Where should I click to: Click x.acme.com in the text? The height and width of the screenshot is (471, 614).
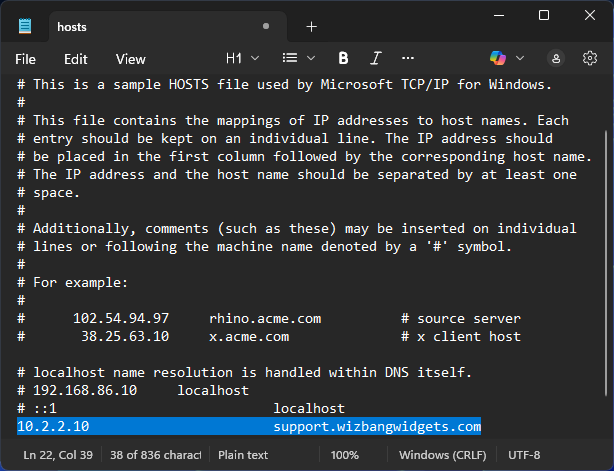click(249, 336)
